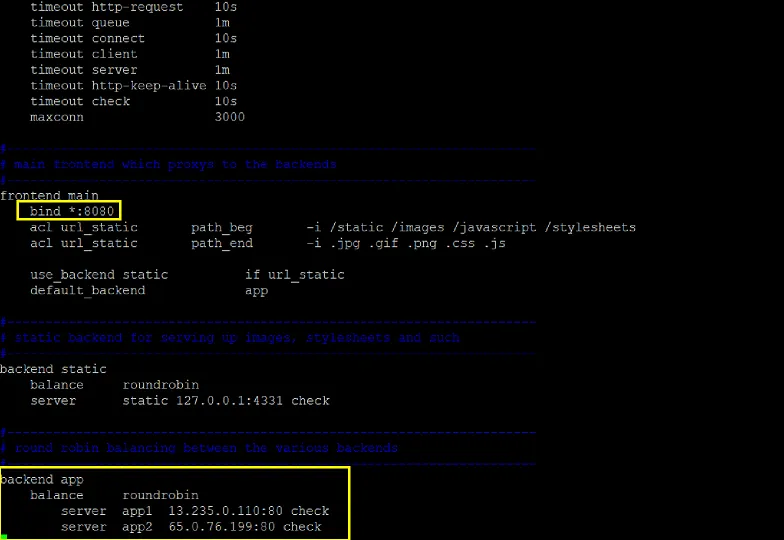Click the backend static section header
Image resolution: width=784 pixels, height=540 pixels.
coord(53,369)
